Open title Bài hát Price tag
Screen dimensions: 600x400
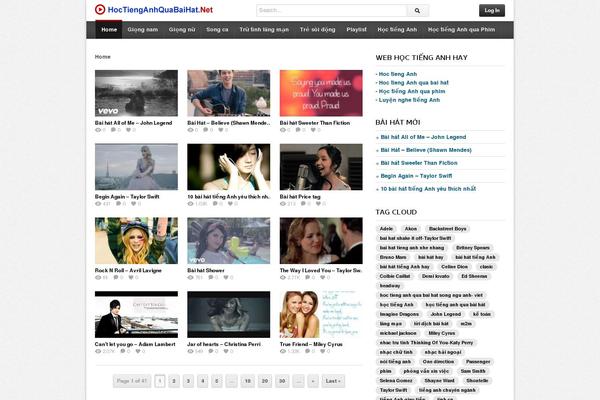pos(300,197)
